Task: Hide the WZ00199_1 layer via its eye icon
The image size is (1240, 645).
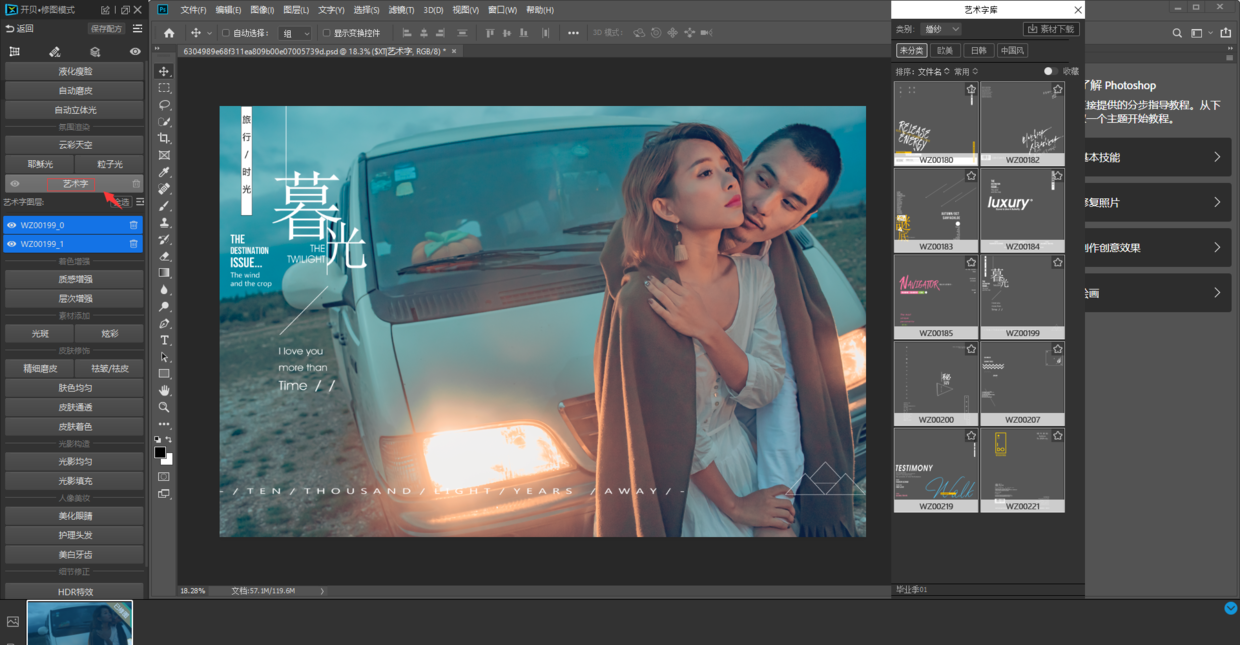Action: coord(12,244)
